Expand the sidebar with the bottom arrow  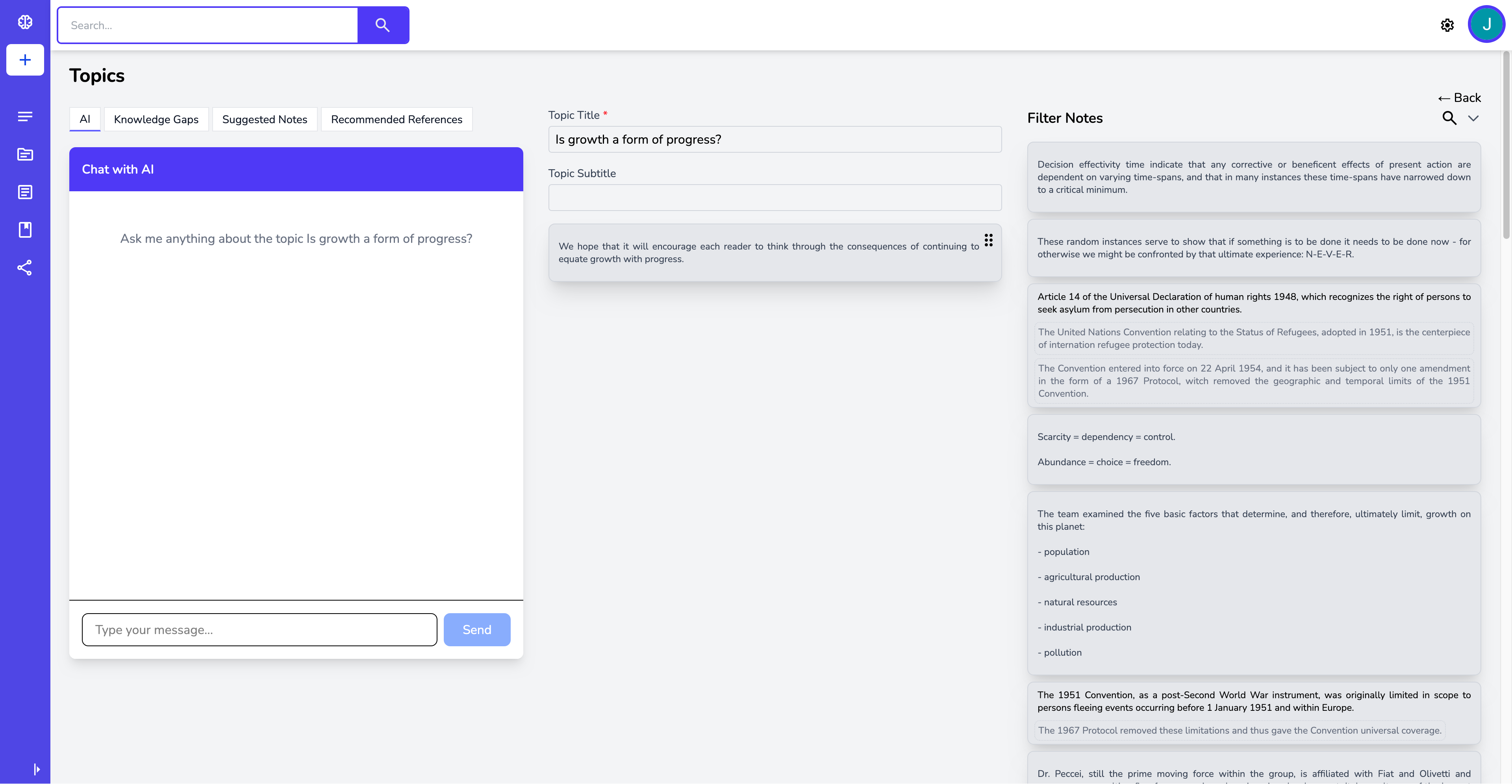36,769
